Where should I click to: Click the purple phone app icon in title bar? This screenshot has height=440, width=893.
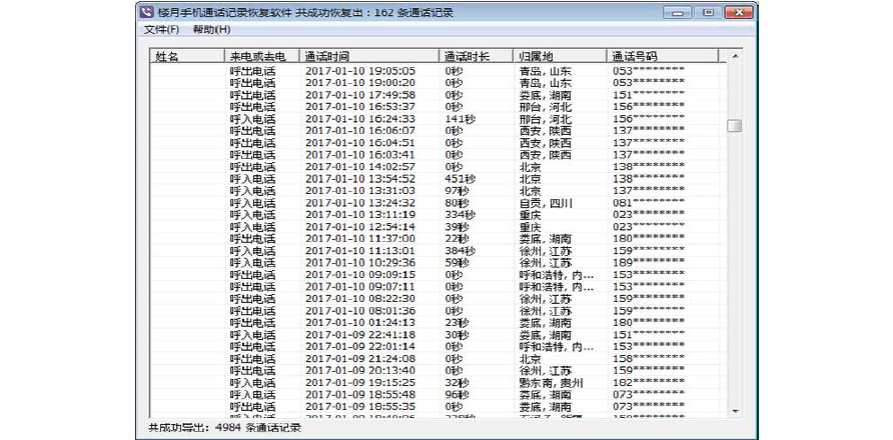pos(147,12)
